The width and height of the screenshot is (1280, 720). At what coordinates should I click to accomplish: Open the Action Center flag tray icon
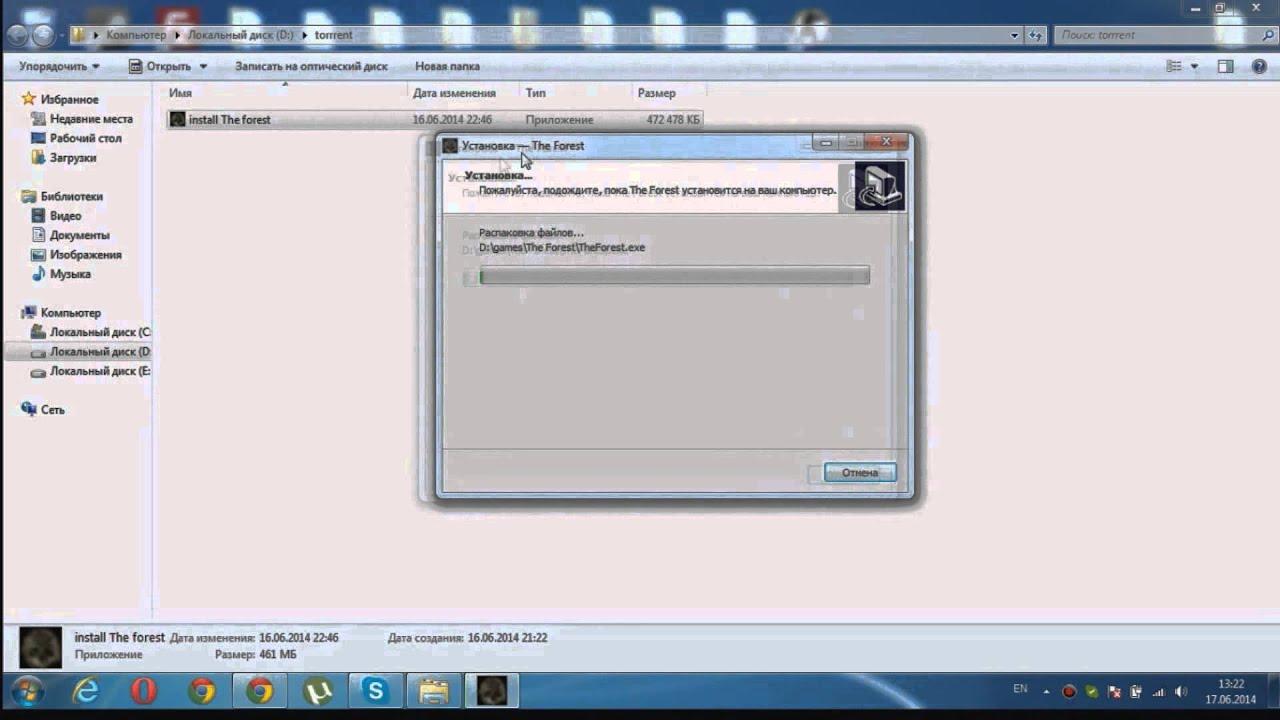pyautogui.click(x=1114, y=691)
